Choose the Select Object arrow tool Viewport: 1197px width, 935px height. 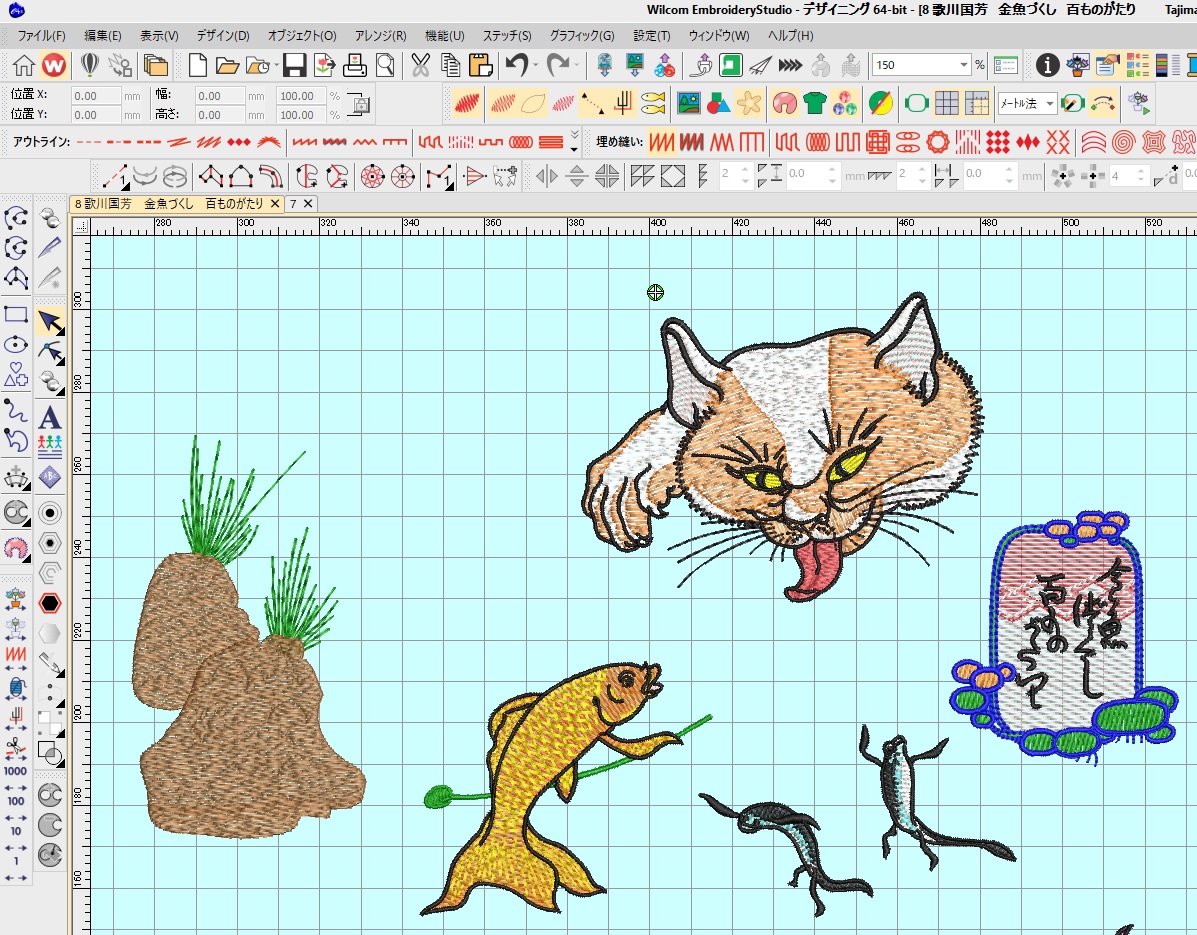(50, 322)
